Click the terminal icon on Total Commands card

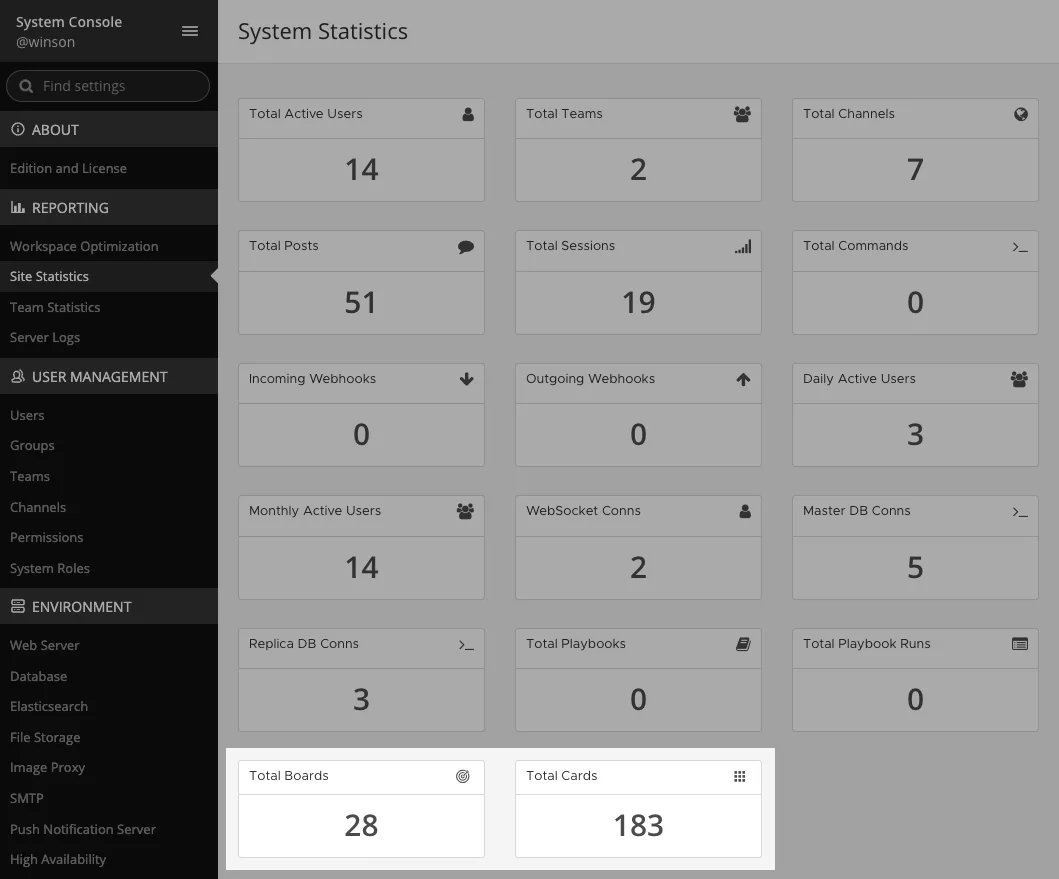pos(1020,247)
